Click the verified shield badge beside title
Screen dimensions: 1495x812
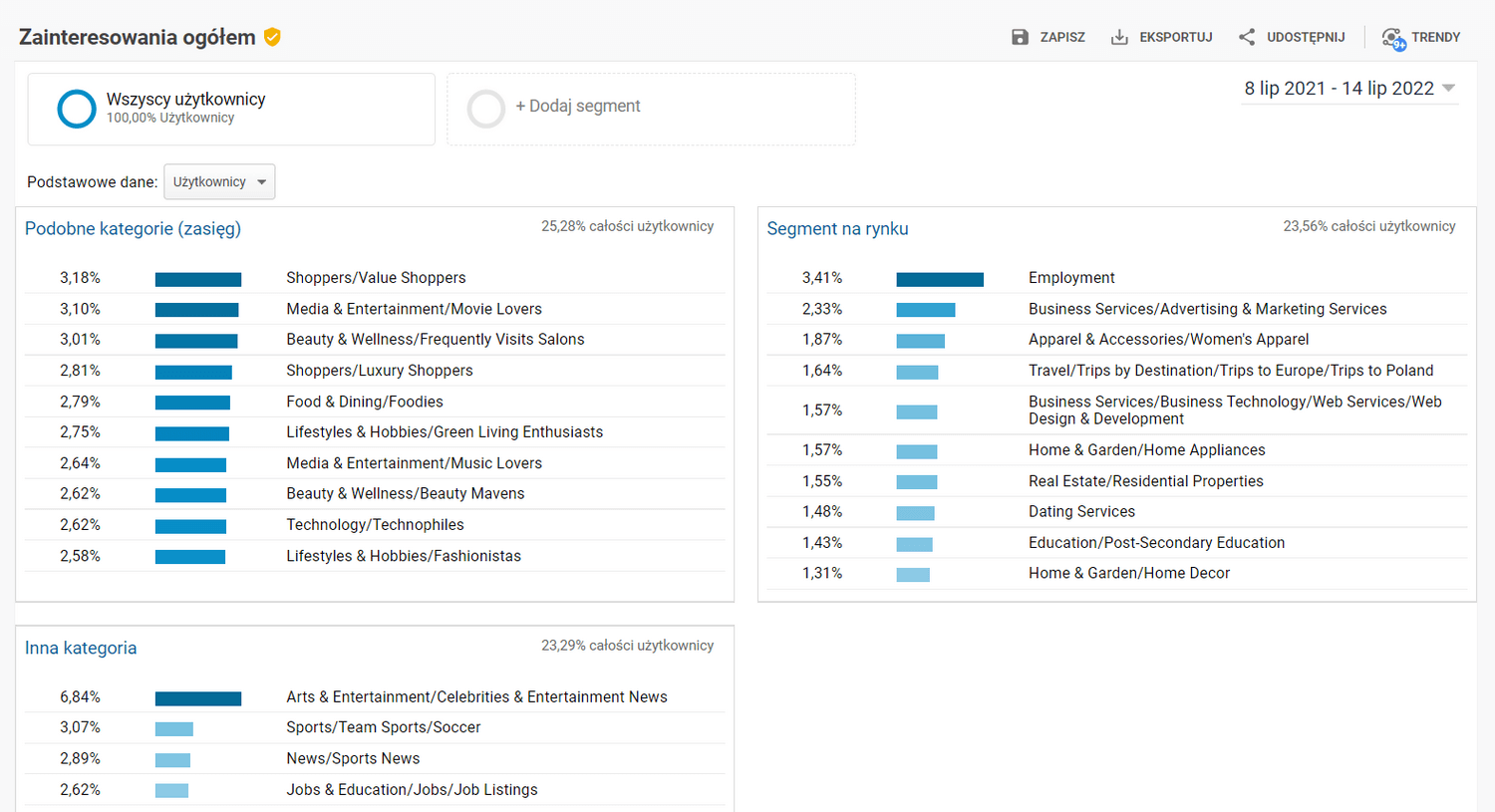tap(272, 37)
